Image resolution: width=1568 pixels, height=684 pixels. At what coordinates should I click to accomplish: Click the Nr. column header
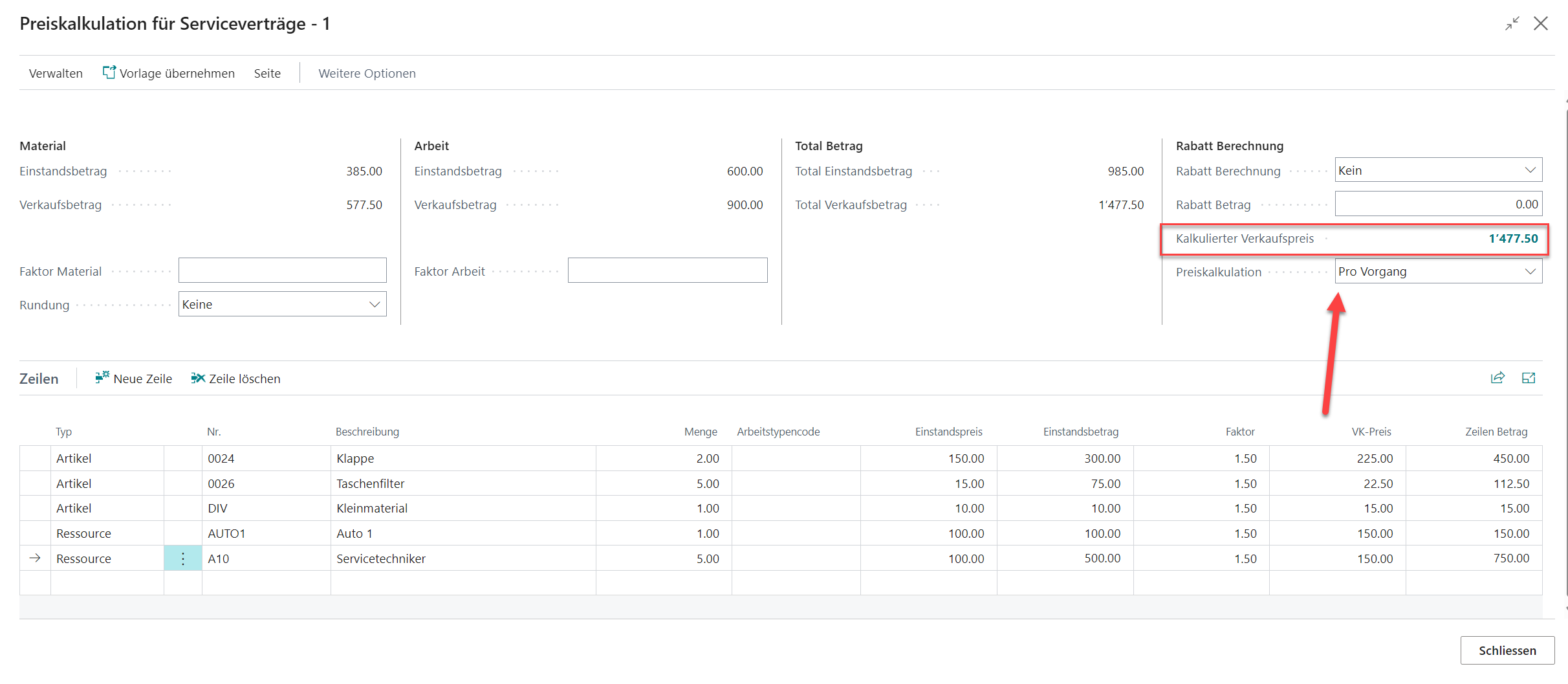(213, 432)
